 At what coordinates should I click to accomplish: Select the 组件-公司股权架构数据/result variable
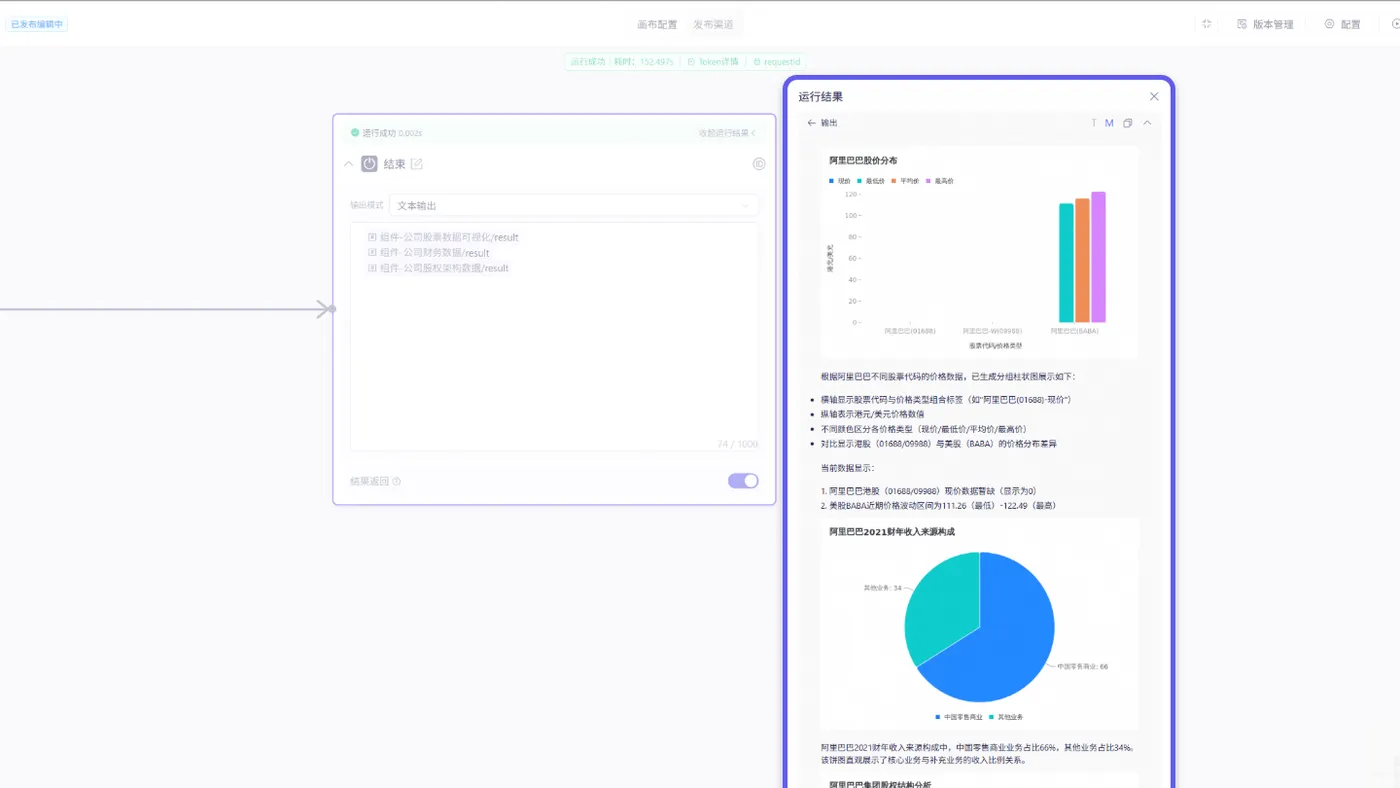pyautogui.click(x=438, y=268)
